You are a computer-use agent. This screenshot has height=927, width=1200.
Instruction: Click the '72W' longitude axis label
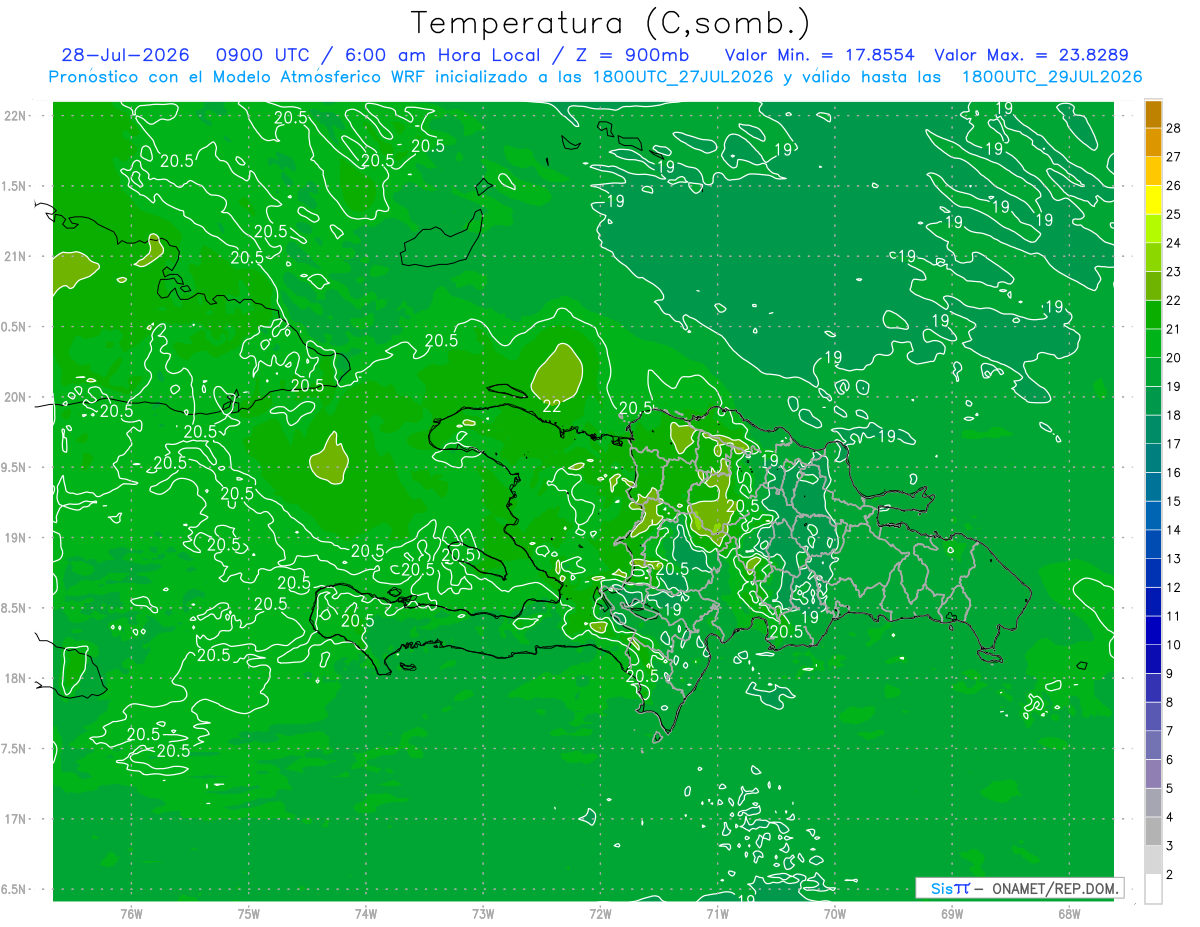[601, 913]
